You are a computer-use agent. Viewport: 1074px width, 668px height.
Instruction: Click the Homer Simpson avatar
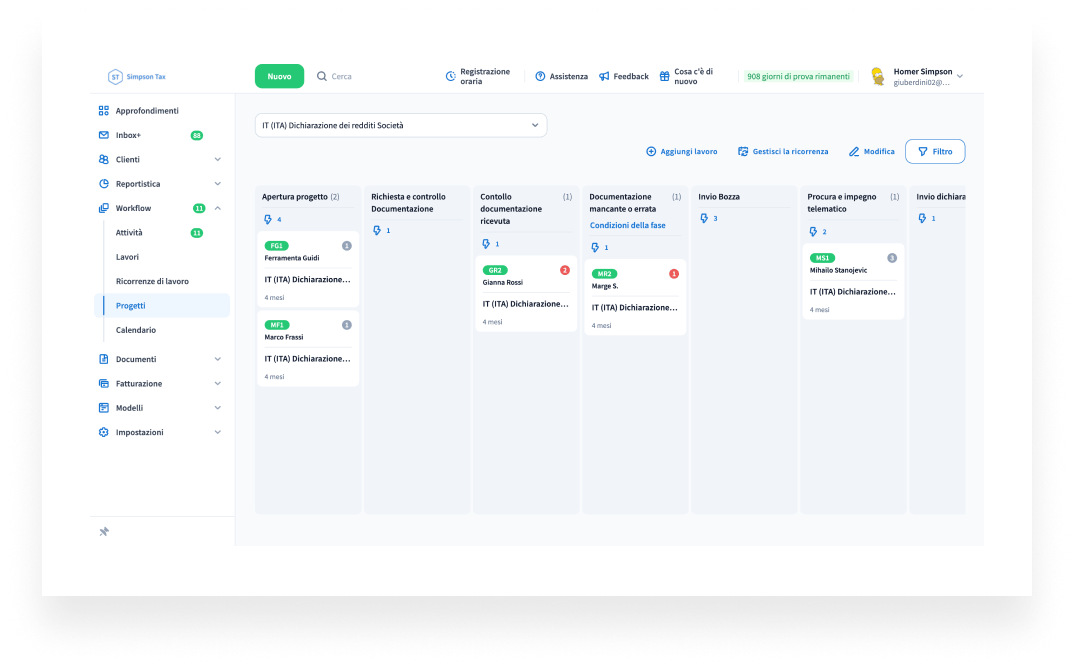point(877,77)
